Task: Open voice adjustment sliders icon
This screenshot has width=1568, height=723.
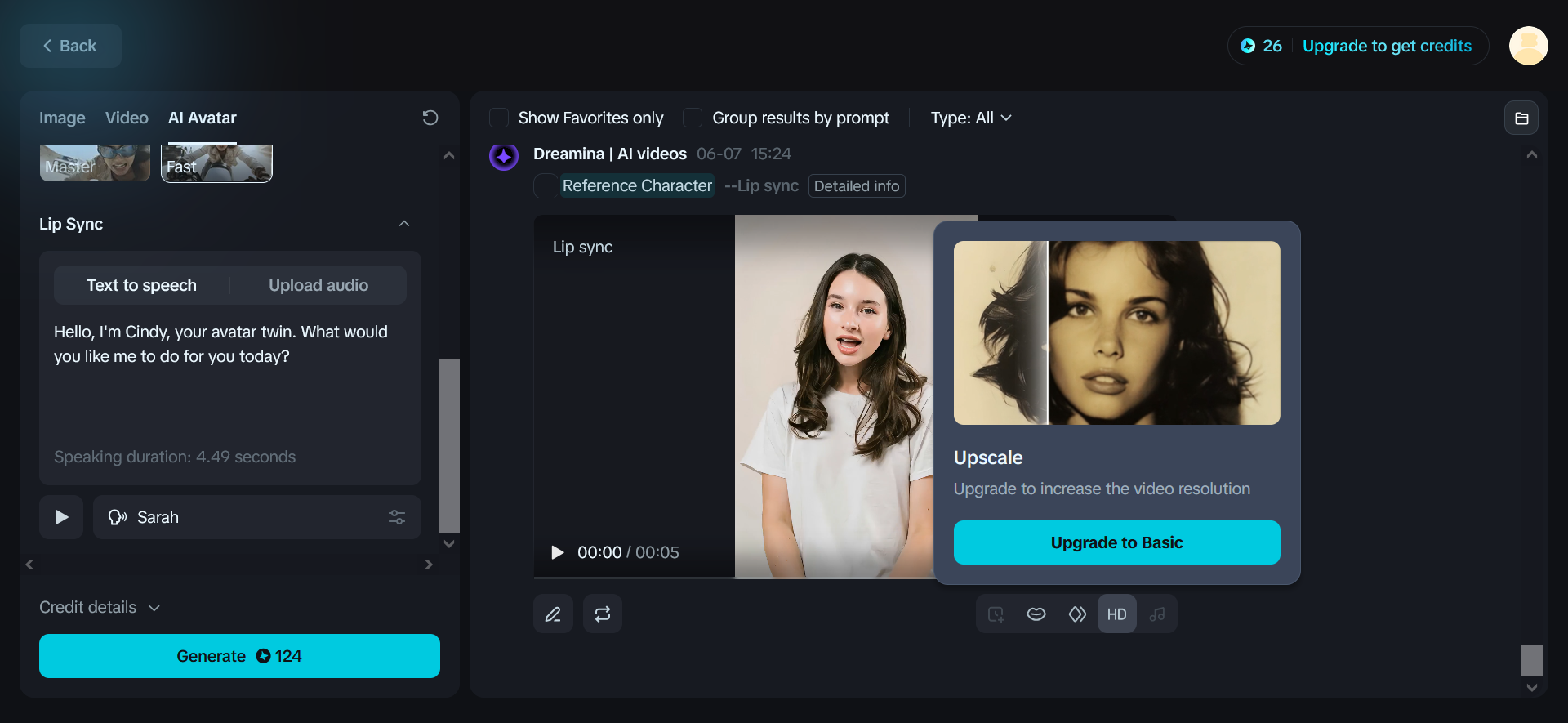Action: click(397, 517)
